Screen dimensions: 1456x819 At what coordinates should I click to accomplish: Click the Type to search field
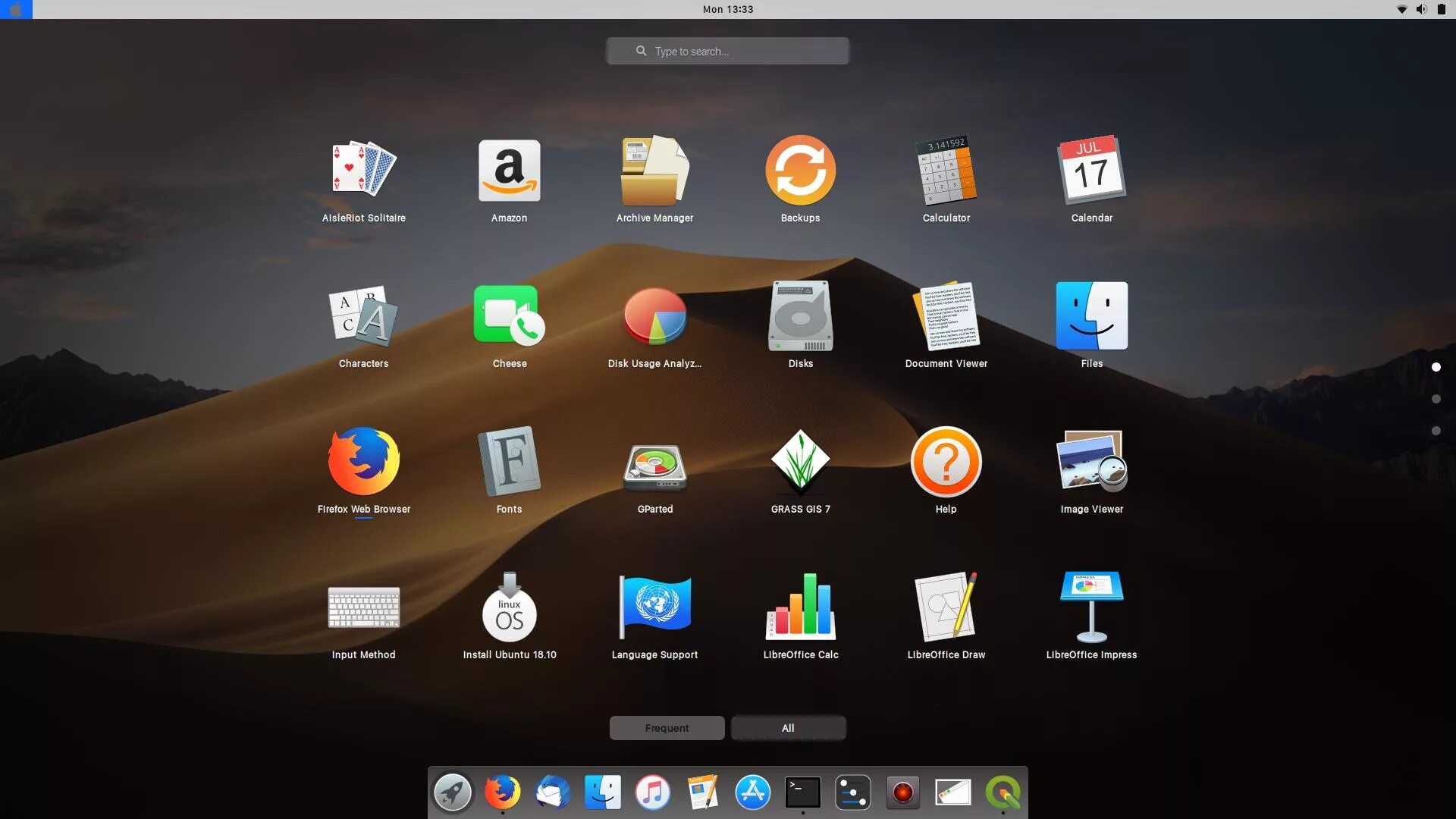click(727, 51)
